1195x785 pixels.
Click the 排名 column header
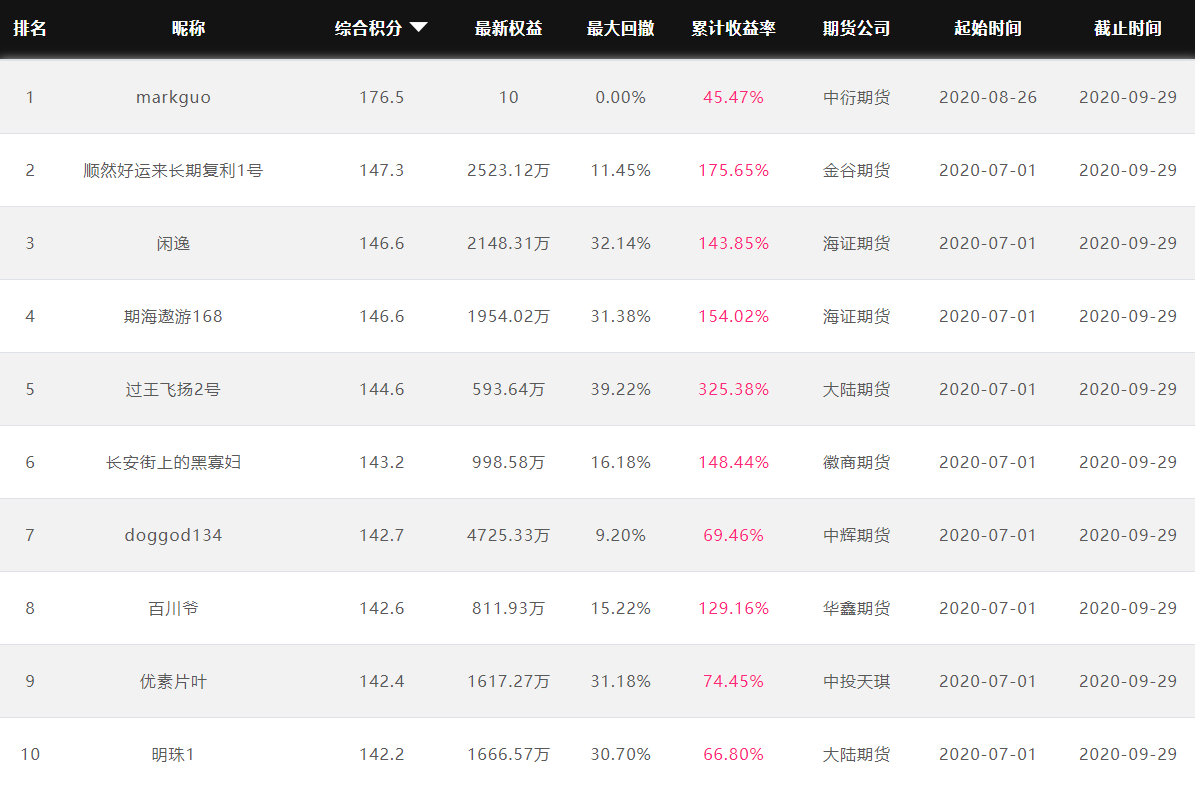pos(30,28)
